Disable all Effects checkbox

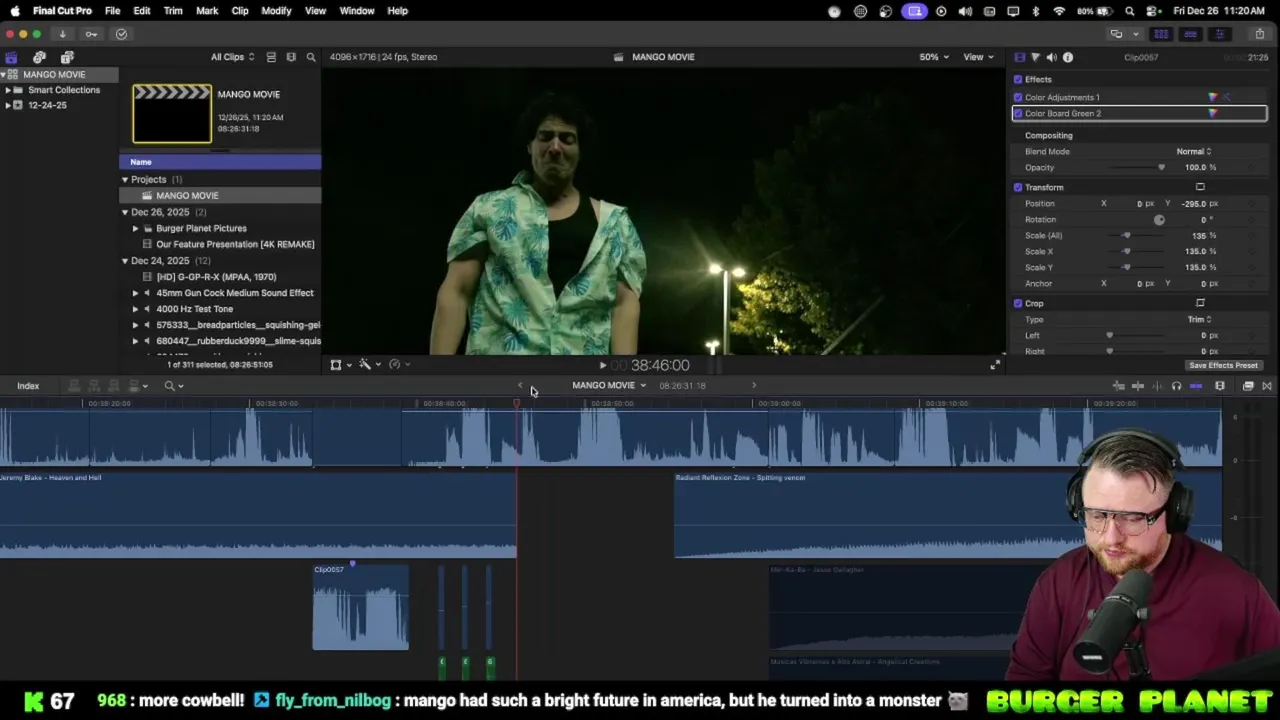click(1018, 79)
